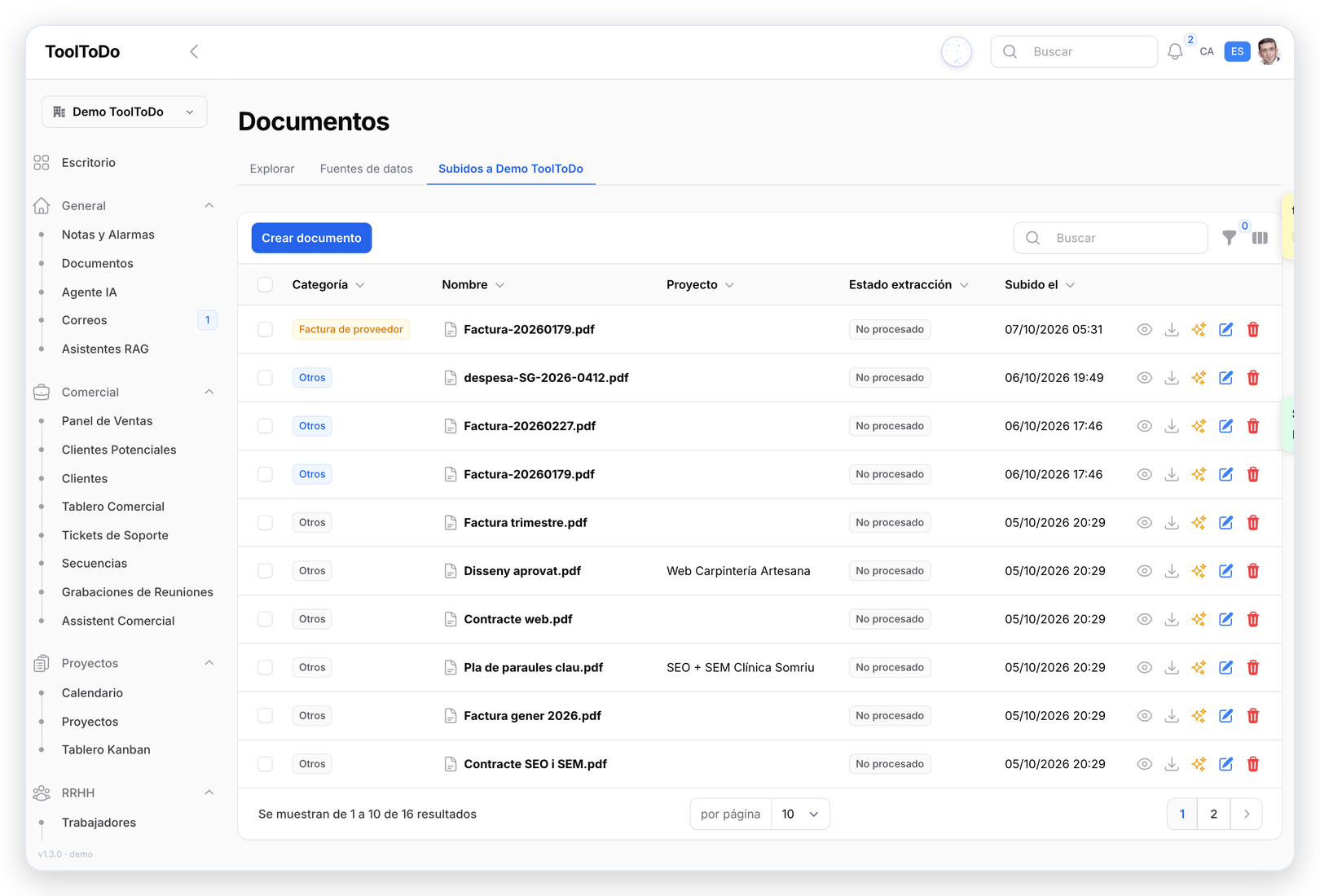Collapse the sidebar with the back arrow
The width and height of the screenshot is (1320, 896).
pos(194,51)
